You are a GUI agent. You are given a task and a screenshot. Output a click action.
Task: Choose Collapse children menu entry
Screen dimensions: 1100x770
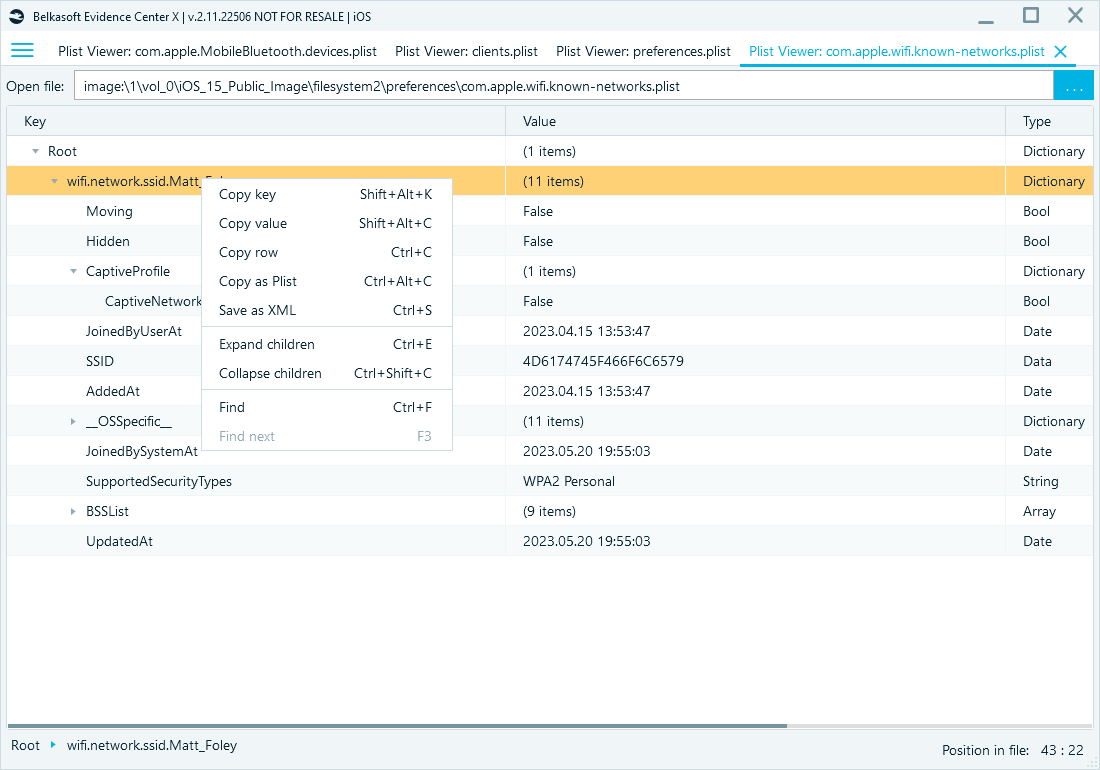(x=326, y=373)
